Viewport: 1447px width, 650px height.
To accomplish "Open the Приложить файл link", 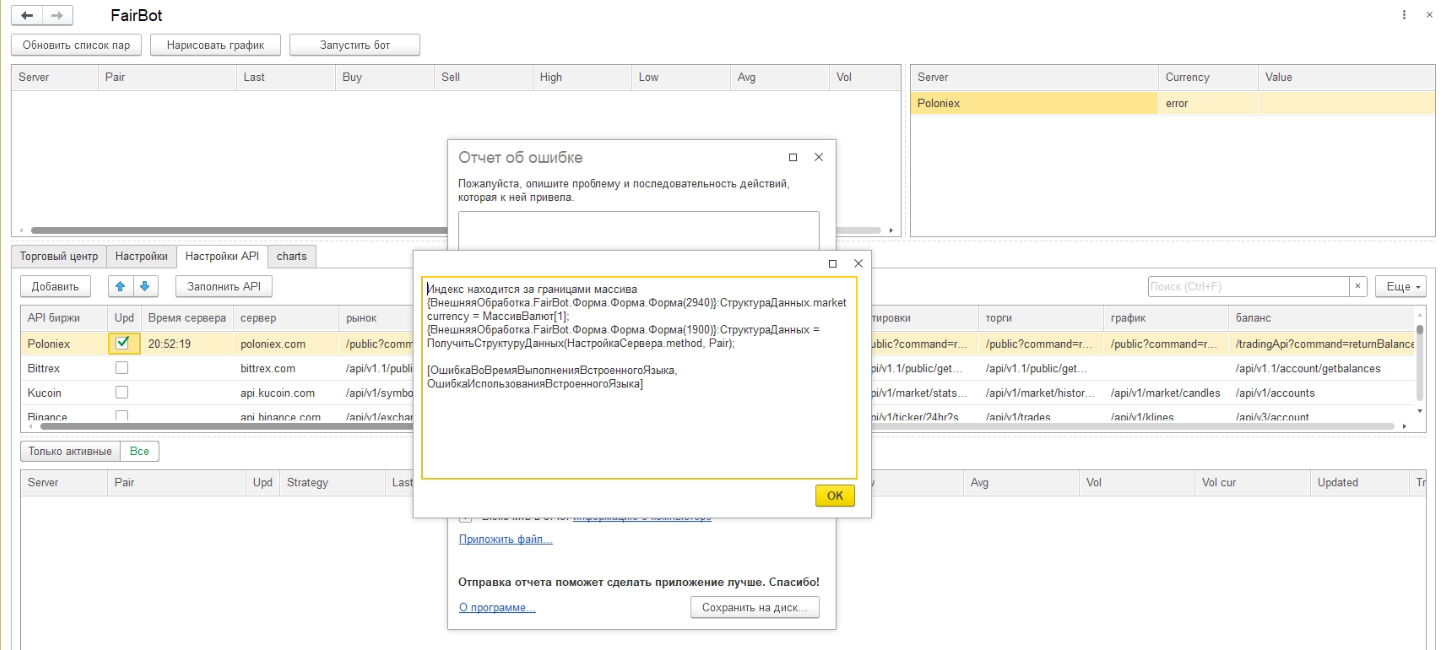I will click(505, 540).
